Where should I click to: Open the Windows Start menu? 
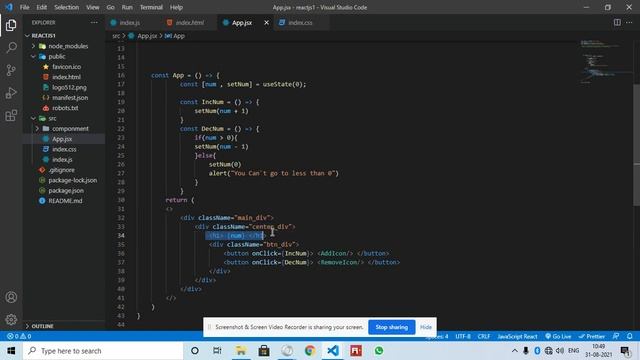11,351
